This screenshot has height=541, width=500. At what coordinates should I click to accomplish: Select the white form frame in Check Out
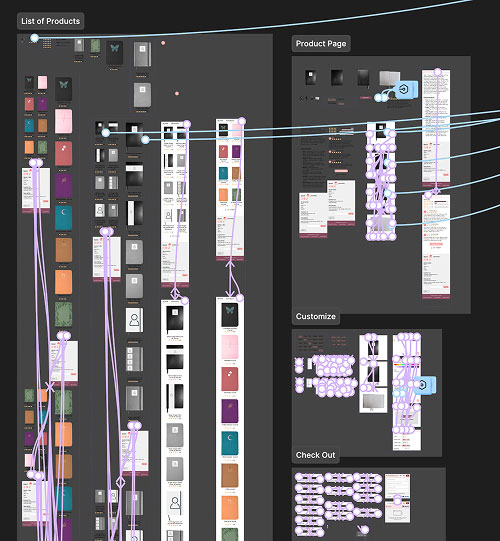(x=398, y=486)
